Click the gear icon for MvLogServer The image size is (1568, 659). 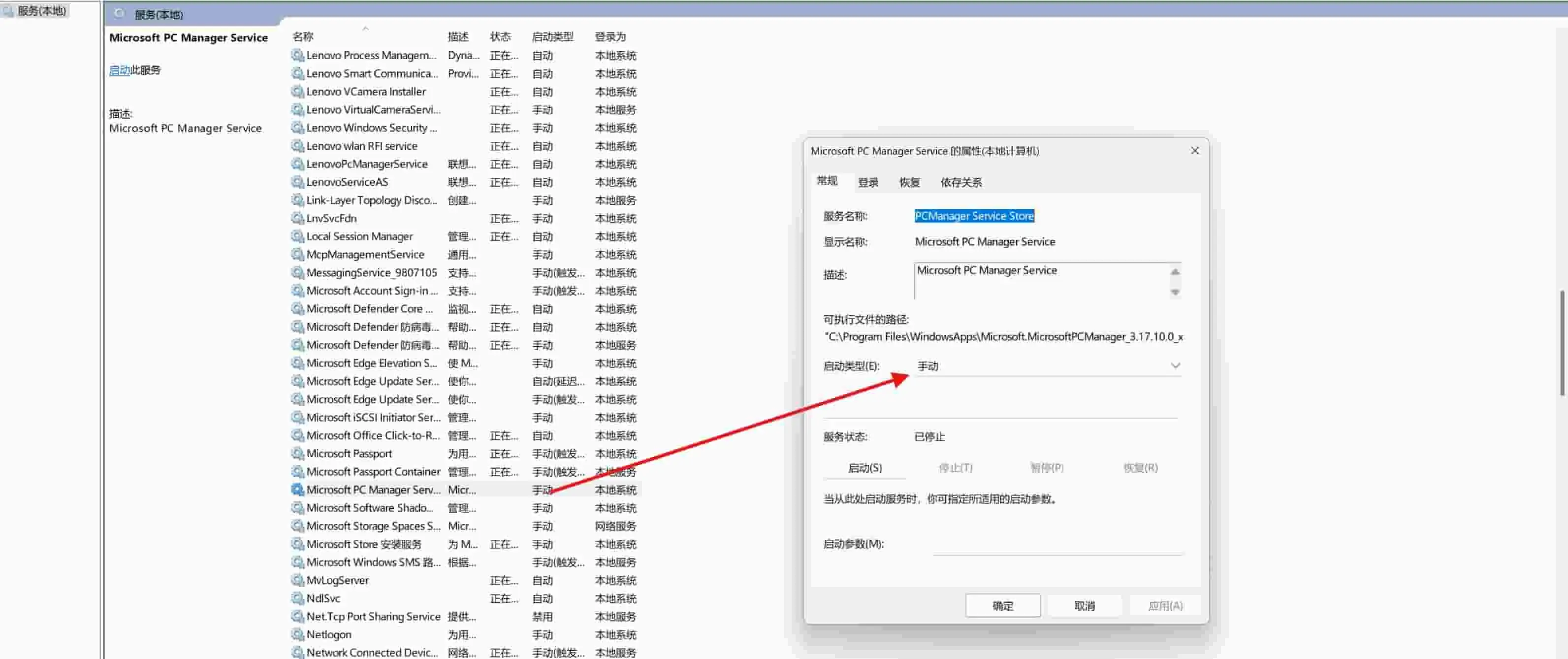(297, 580)
